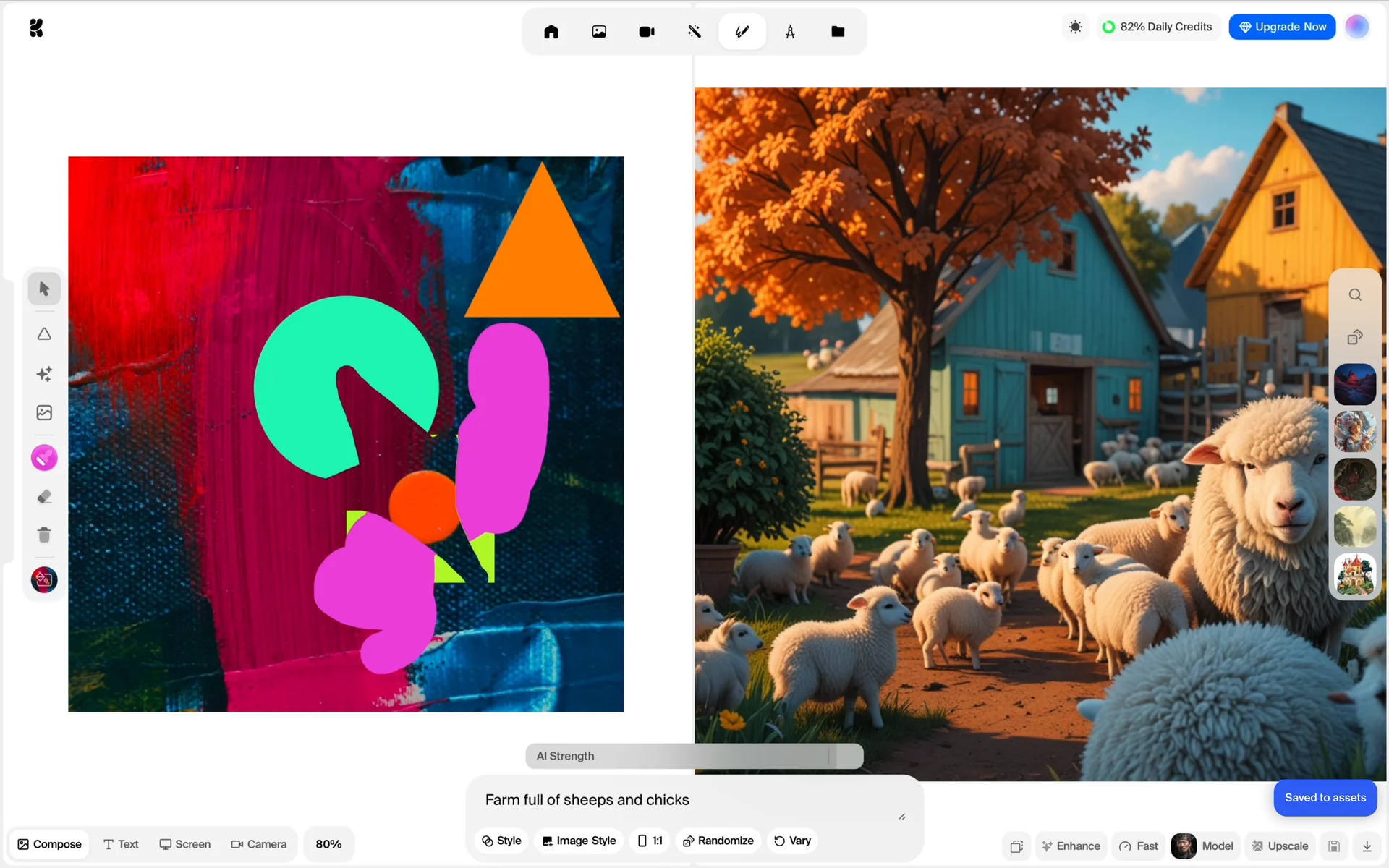Open the Style dropdown
The width and height of the screenshot is (1389, 868).
(501, 841)
